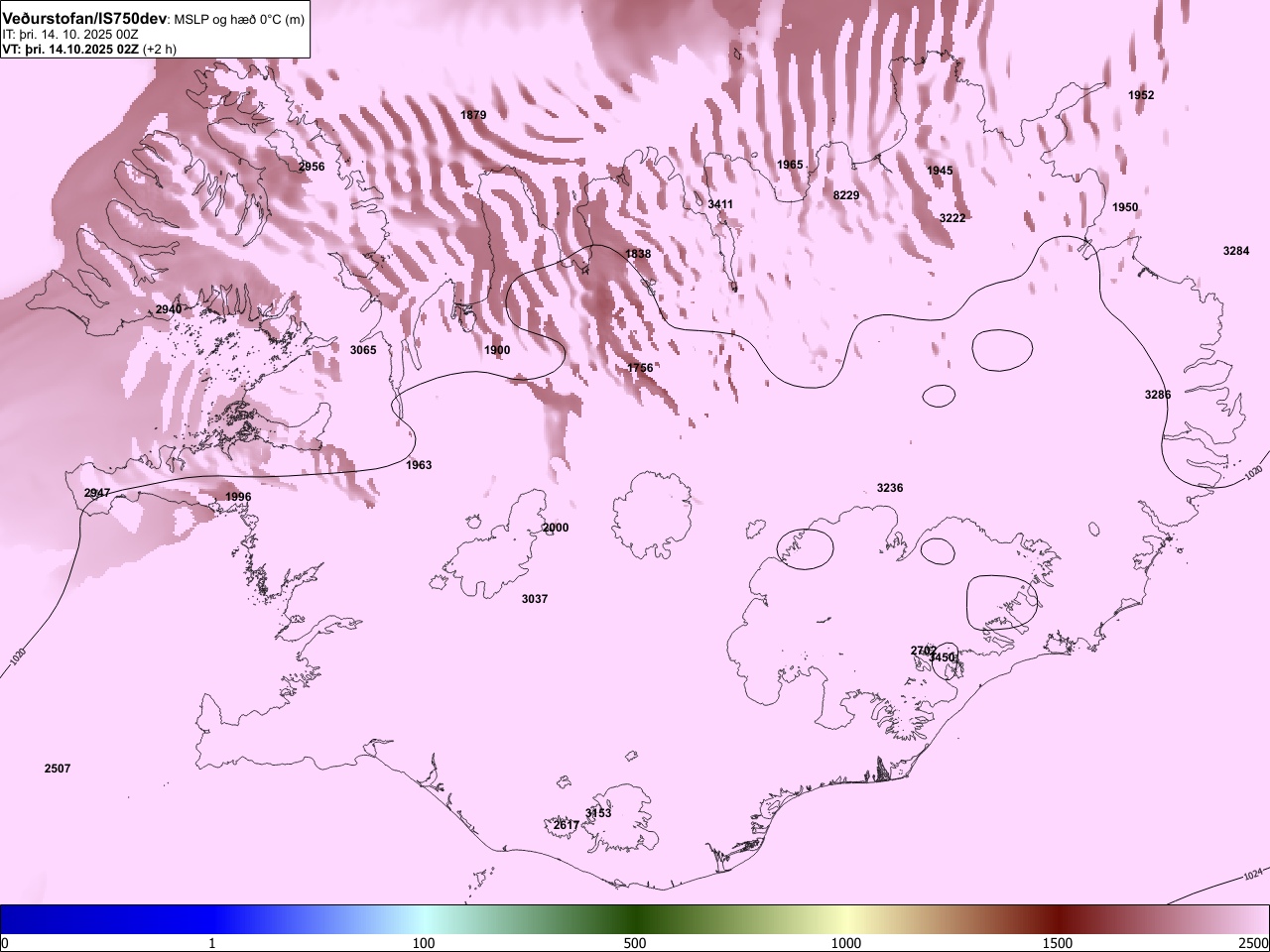Click the 2000 height label
The image size is (1270, 952).
pyautogui.click(x=556, y=528)
